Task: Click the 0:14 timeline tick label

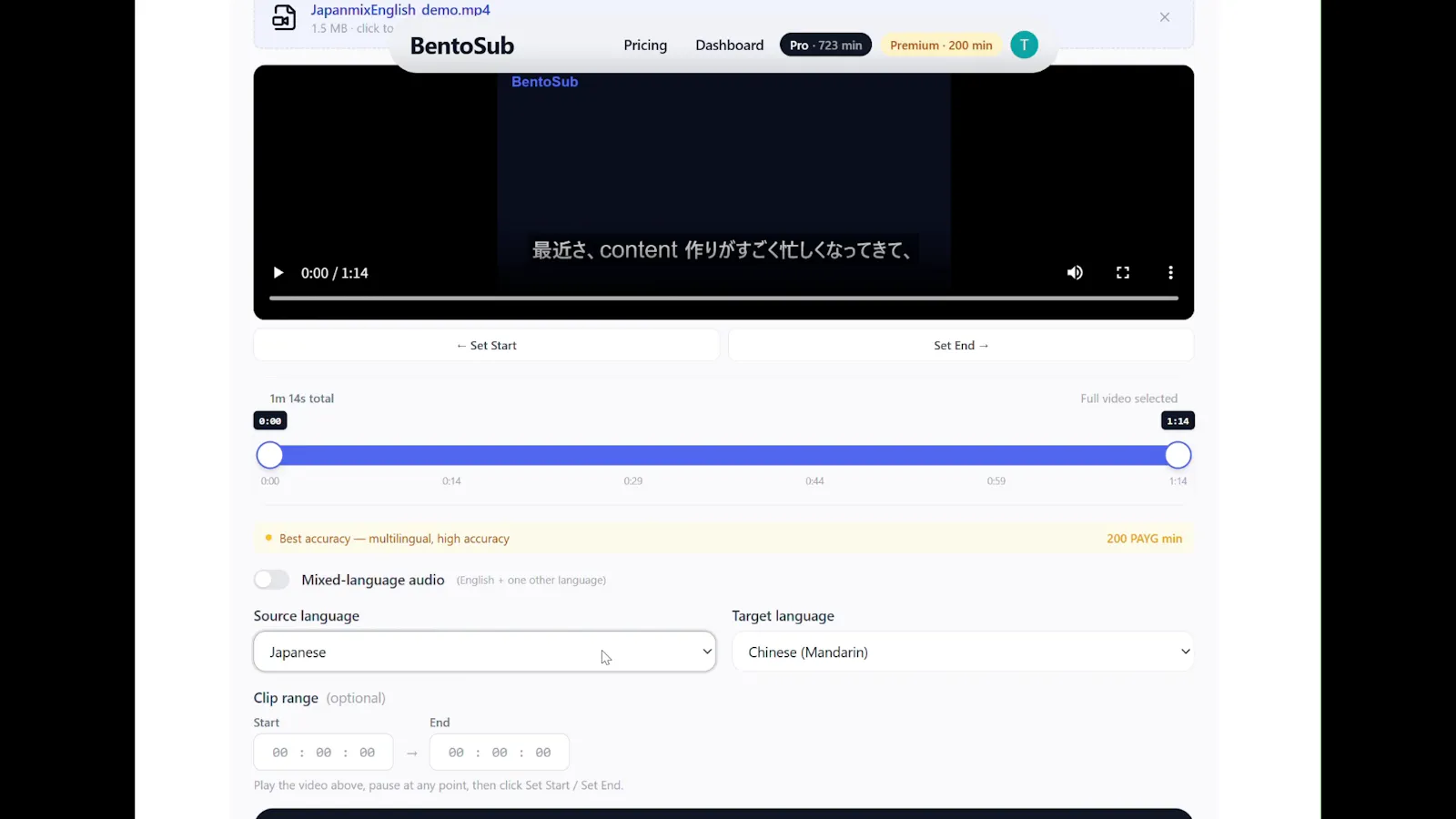Action: click(451, 481)
